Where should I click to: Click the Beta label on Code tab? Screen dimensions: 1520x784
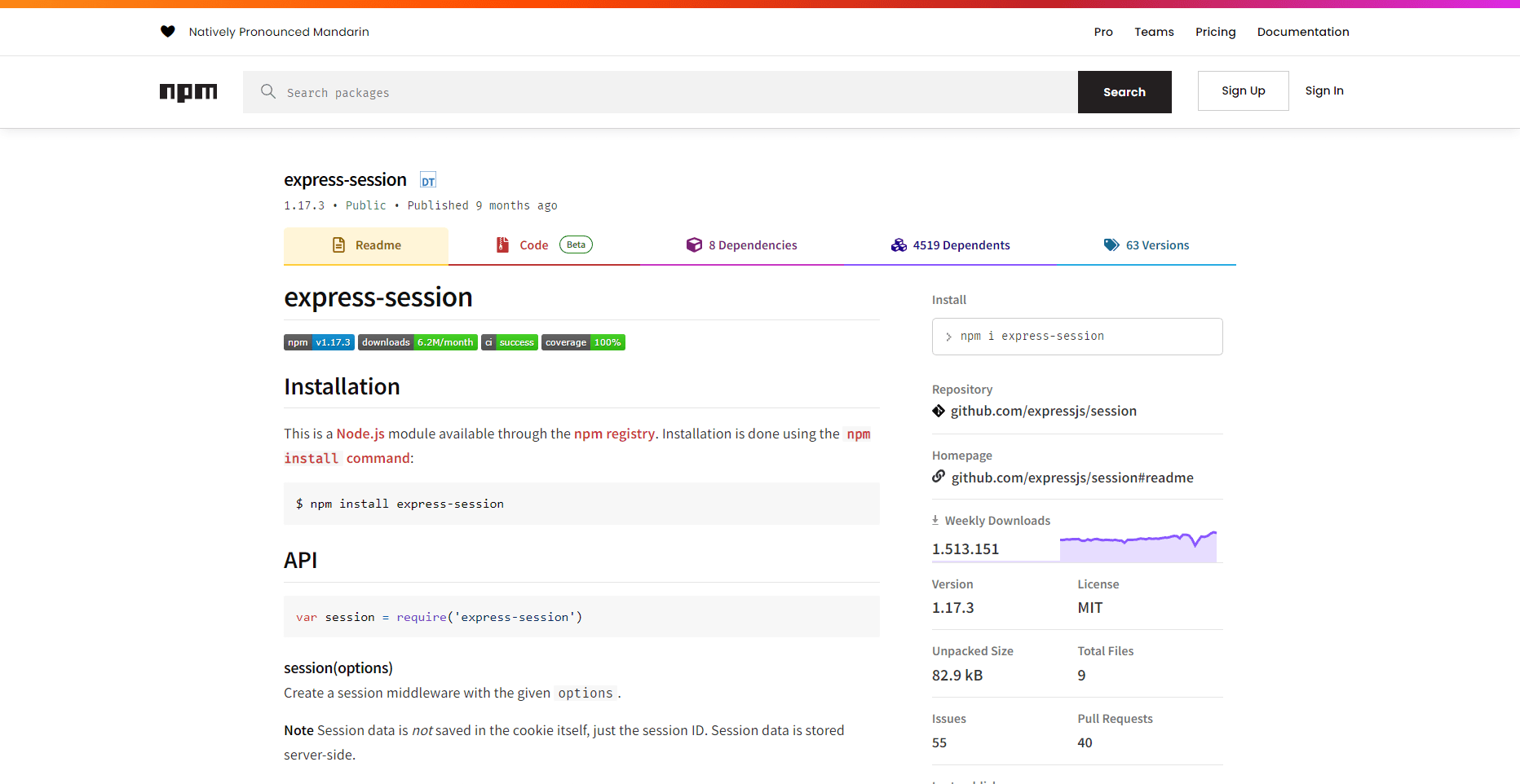[x=576, y=244]
